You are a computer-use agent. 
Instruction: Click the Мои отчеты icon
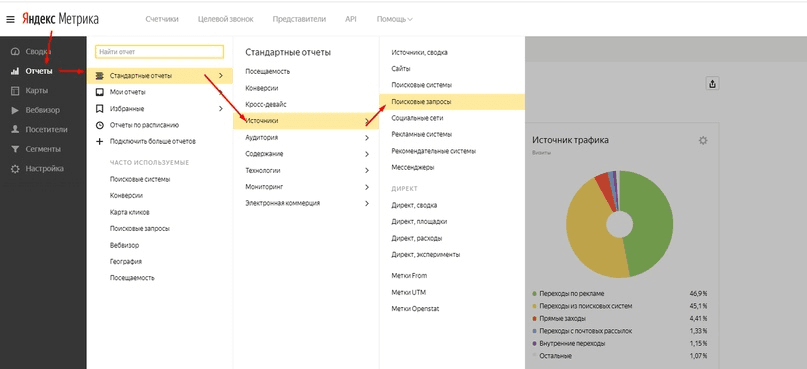[100, 92]
